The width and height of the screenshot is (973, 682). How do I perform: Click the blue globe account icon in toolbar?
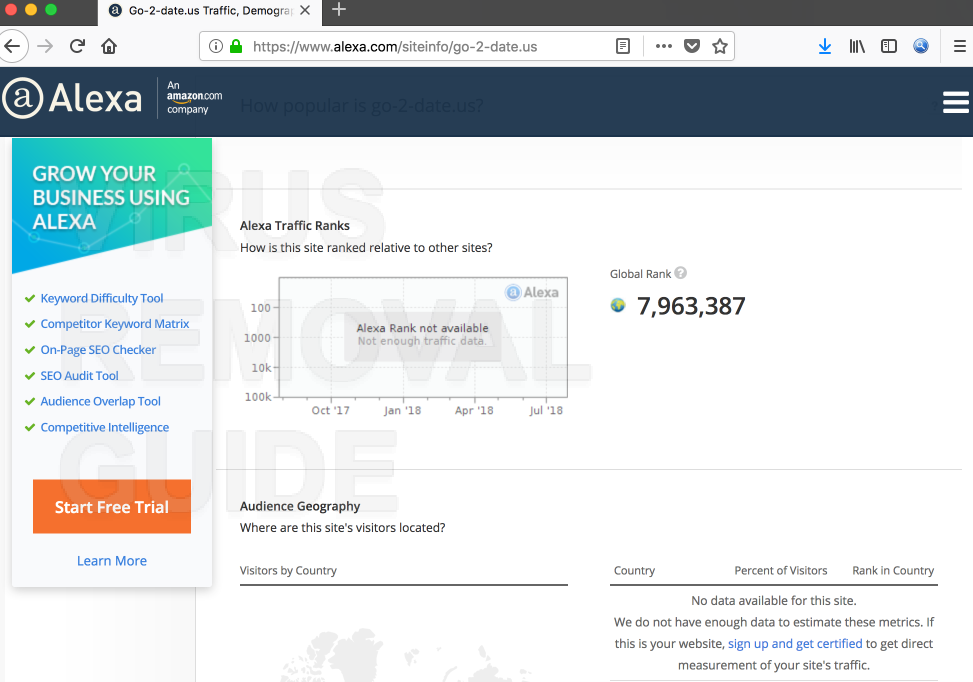(x=921, y=46)
